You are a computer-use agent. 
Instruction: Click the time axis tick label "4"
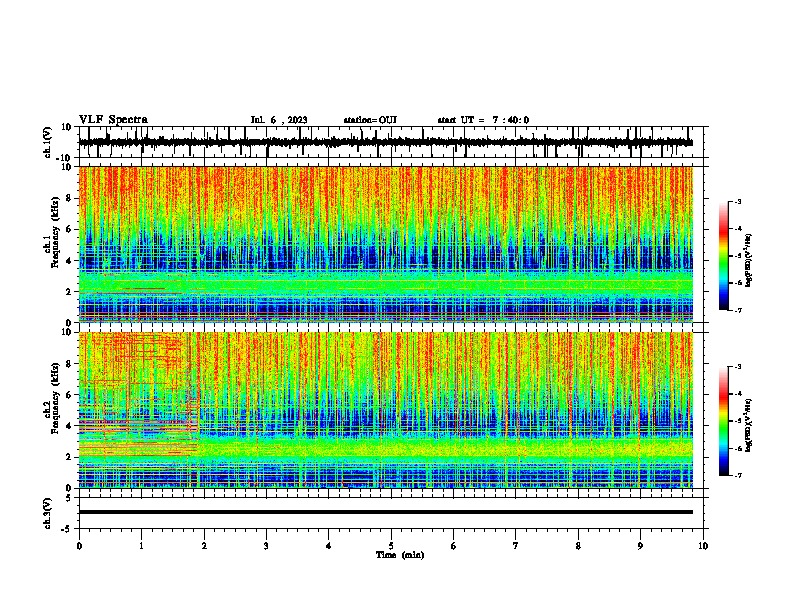(329, 546)
